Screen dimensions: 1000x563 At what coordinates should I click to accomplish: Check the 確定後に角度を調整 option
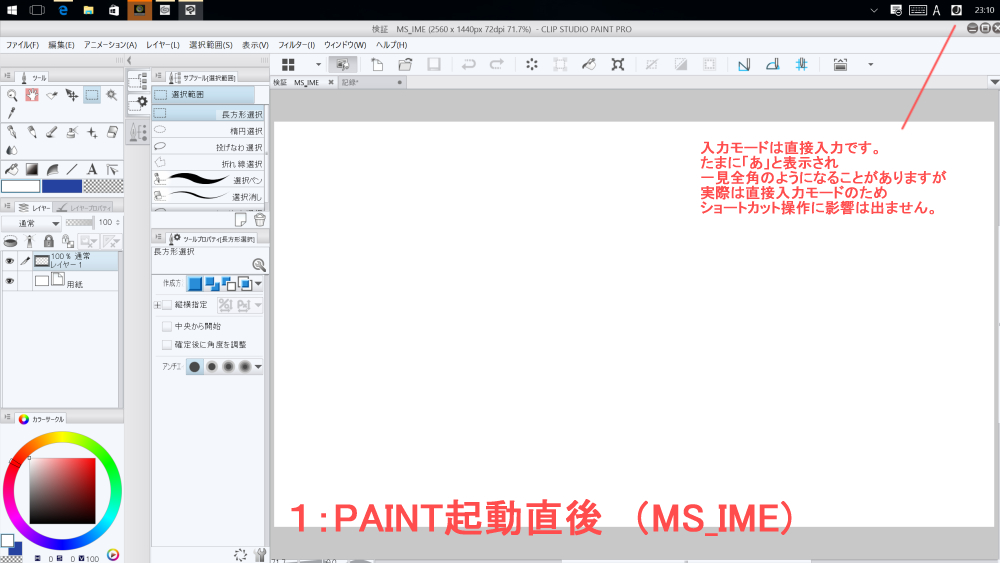click(x=167, y=344)
